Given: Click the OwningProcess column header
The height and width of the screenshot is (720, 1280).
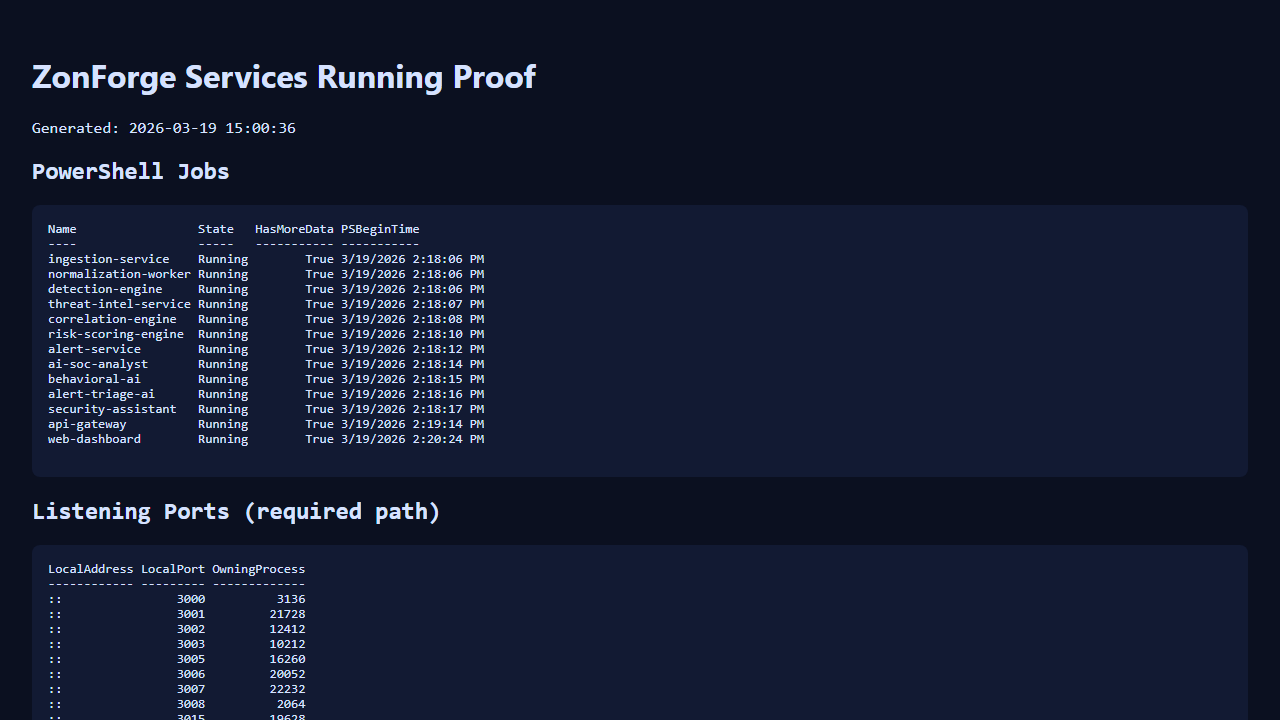Looking at the screenshot, I should coord(259,569).
